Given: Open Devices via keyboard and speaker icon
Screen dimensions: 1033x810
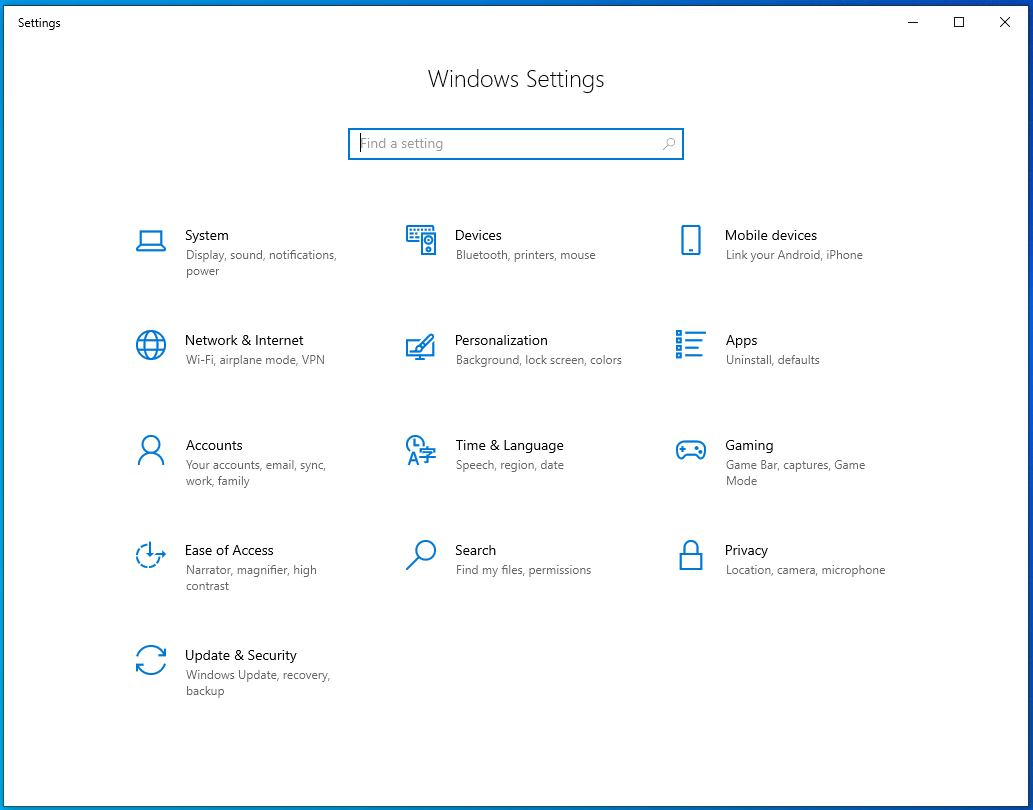Looking at the screenshot, I should tap(421, 240).
